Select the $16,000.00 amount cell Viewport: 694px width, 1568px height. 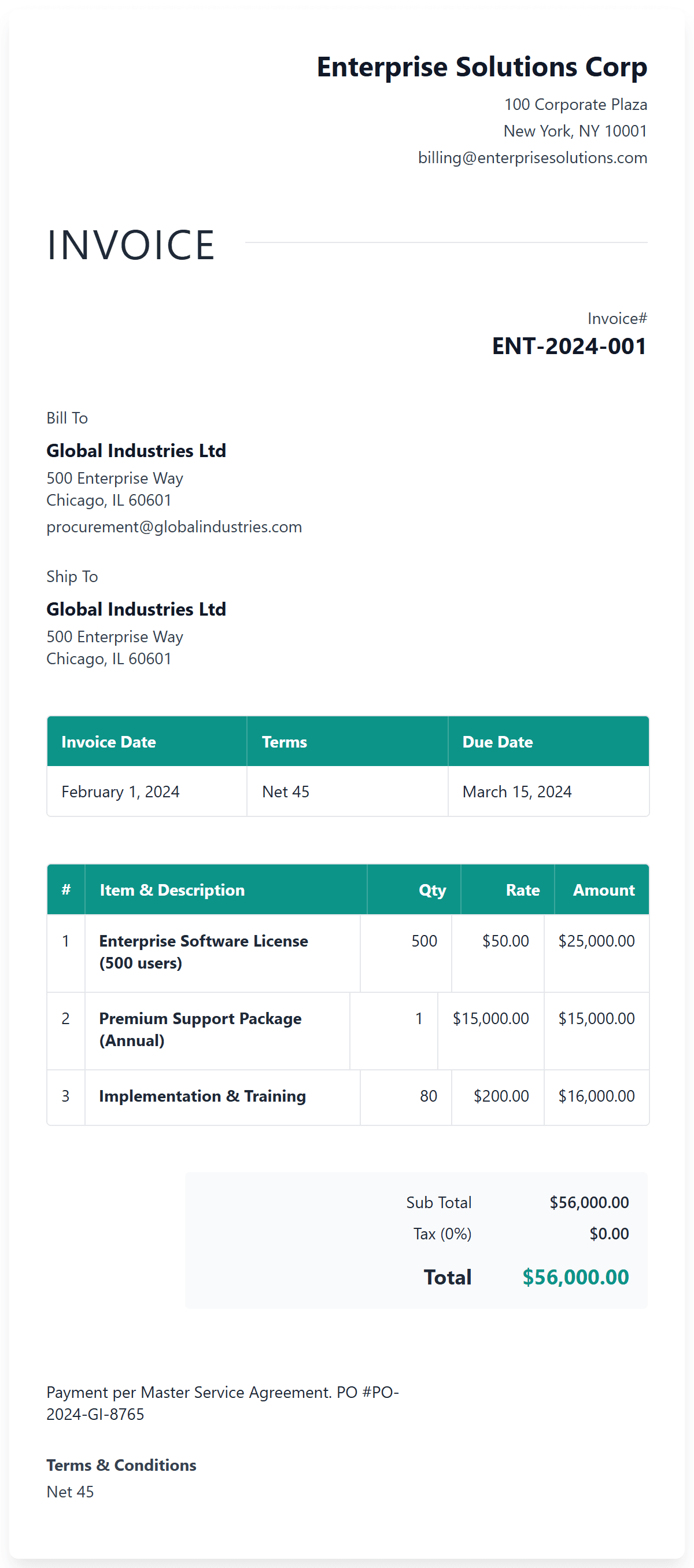pos(596,1096)
